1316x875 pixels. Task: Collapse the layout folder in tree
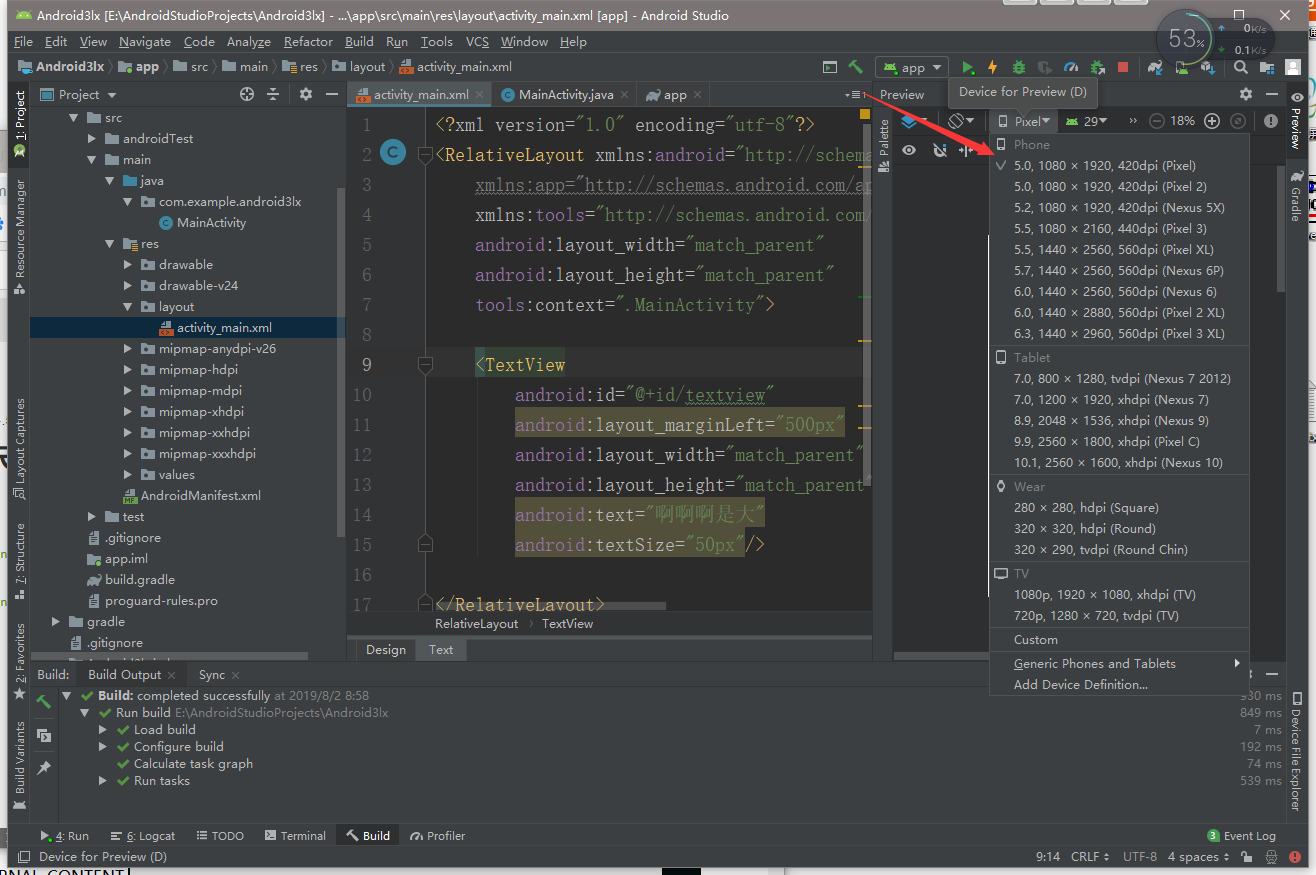[129, 307]
